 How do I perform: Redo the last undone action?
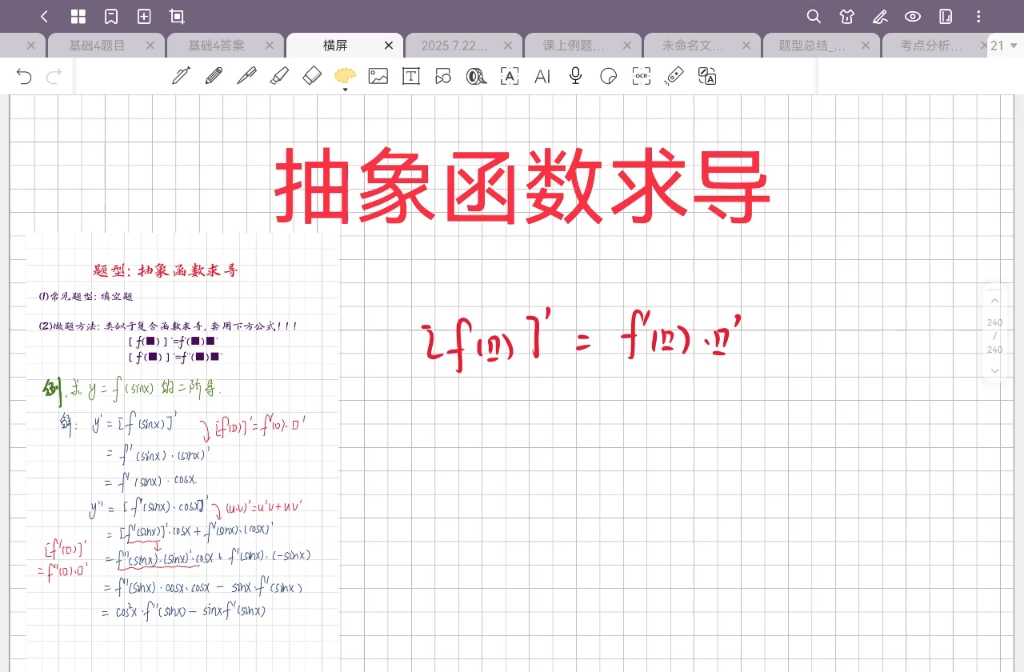[x=54, y=76]
